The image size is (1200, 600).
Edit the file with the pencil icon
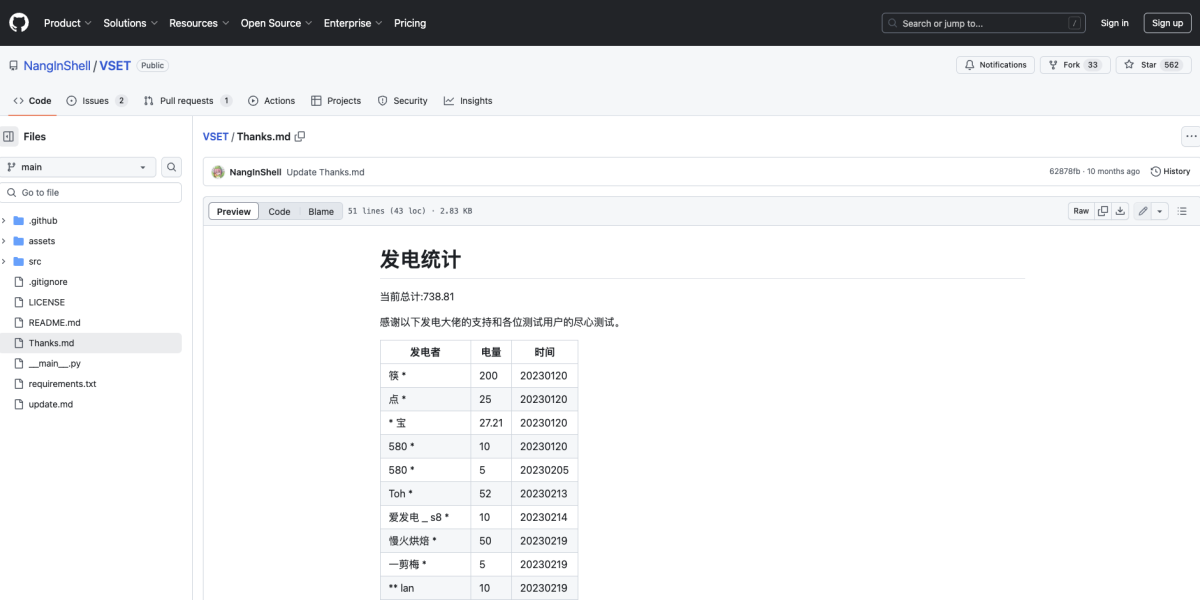[x=1143, y=210]
